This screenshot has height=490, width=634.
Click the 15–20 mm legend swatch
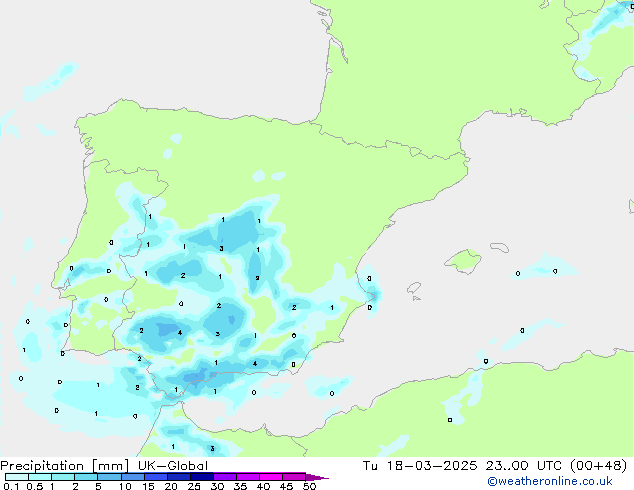[155, 477]
